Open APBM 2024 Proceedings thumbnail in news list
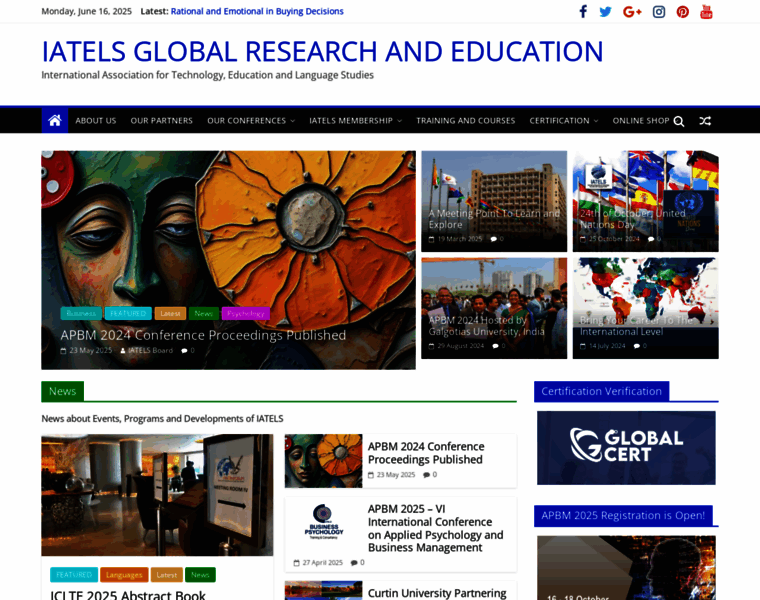The height and width of the screenshot is (600, 760). click(x=323, y=461)
